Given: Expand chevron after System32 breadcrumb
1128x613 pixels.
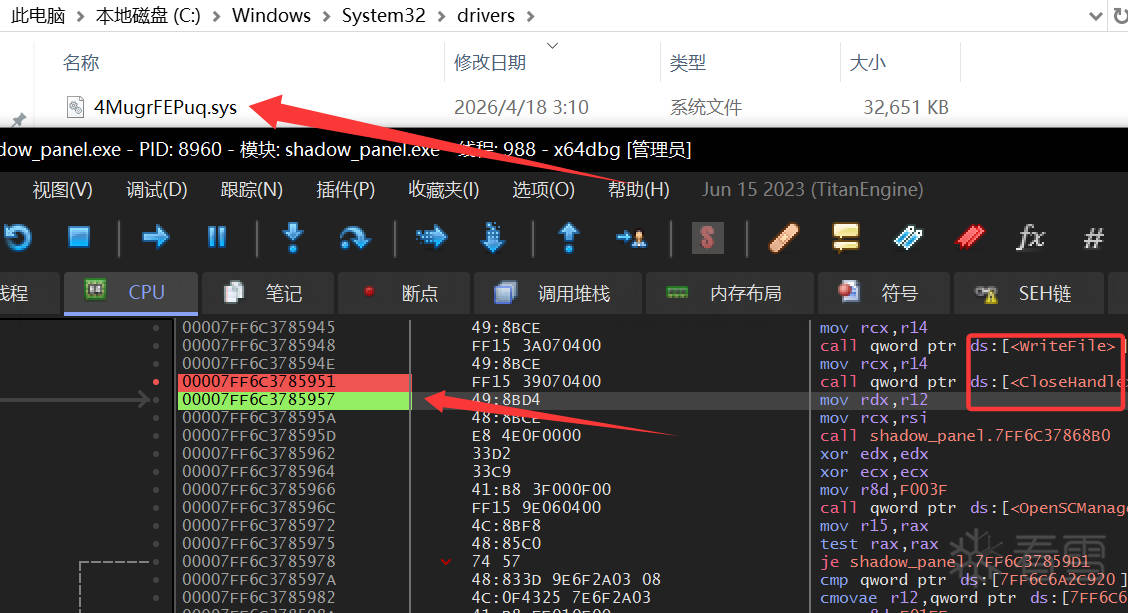Looking at the screenshot, I should pyautogui.click(x=442, y=16).
